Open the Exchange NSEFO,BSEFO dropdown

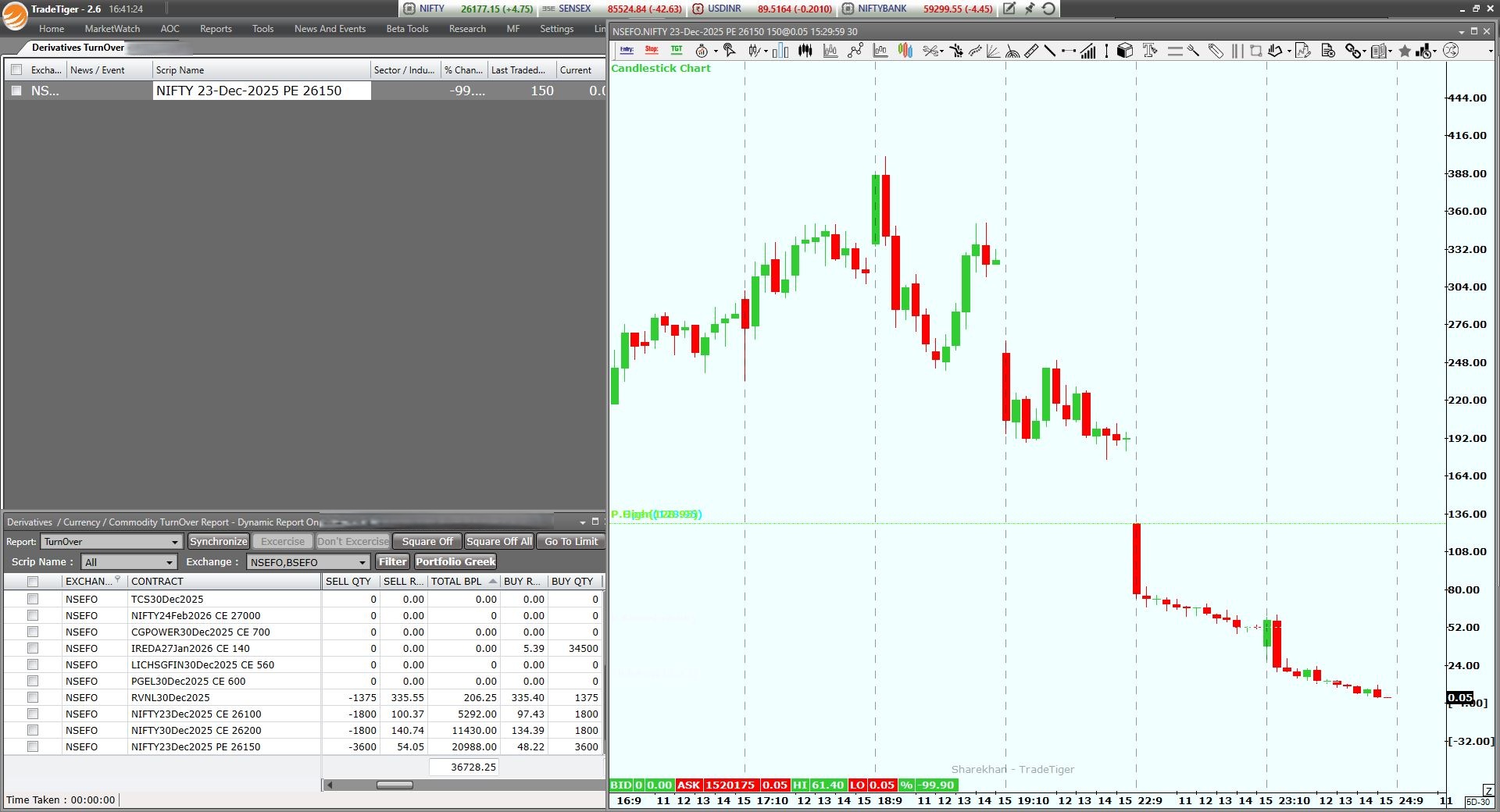coord(362,562)
